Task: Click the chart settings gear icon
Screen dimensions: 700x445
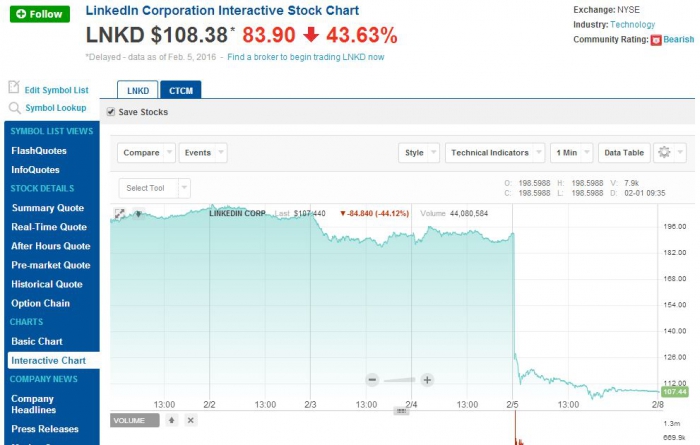Action: coord(664,153)
